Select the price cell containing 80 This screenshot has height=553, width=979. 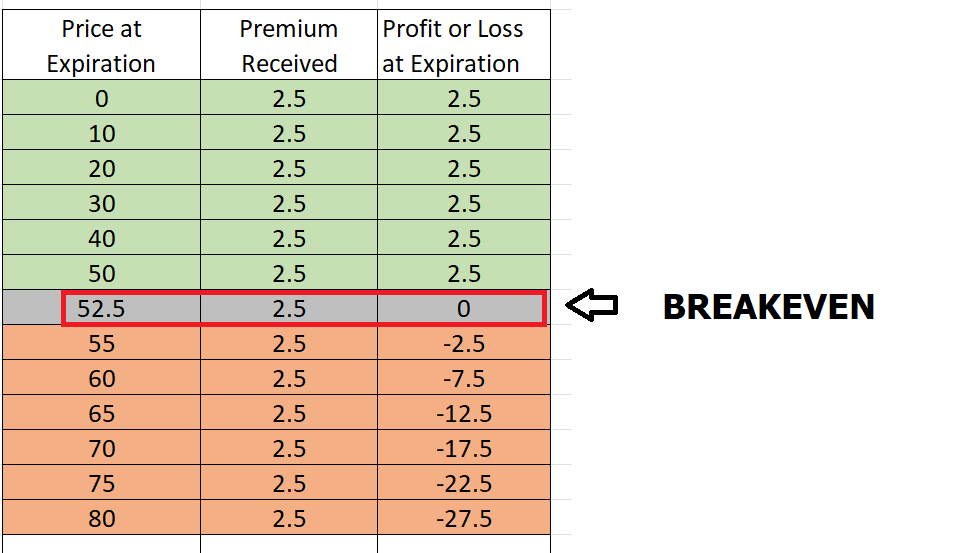click(101, 519)
